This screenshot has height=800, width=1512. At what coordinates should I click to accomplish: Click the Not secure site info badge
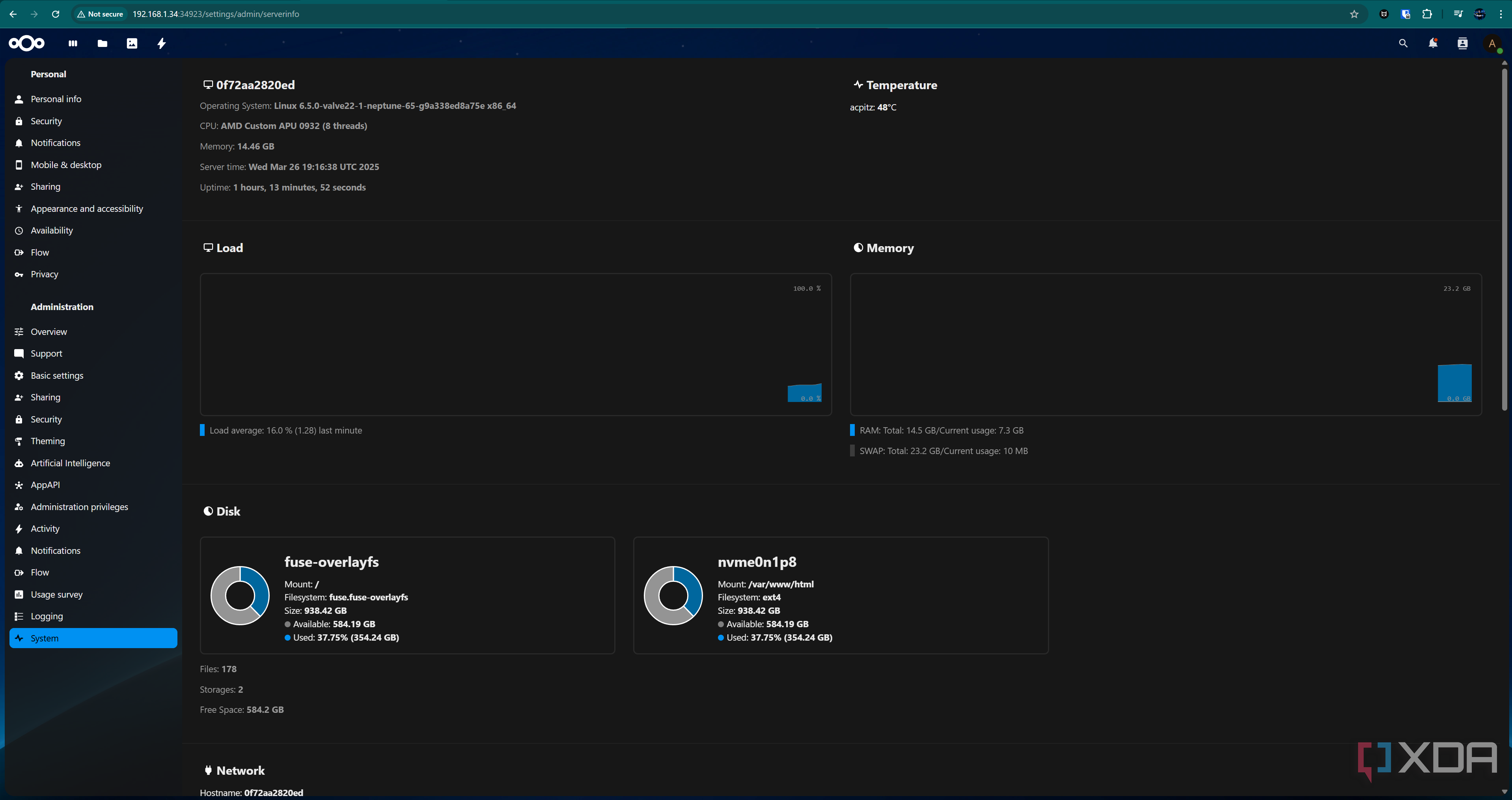click(x=101, y=14)
